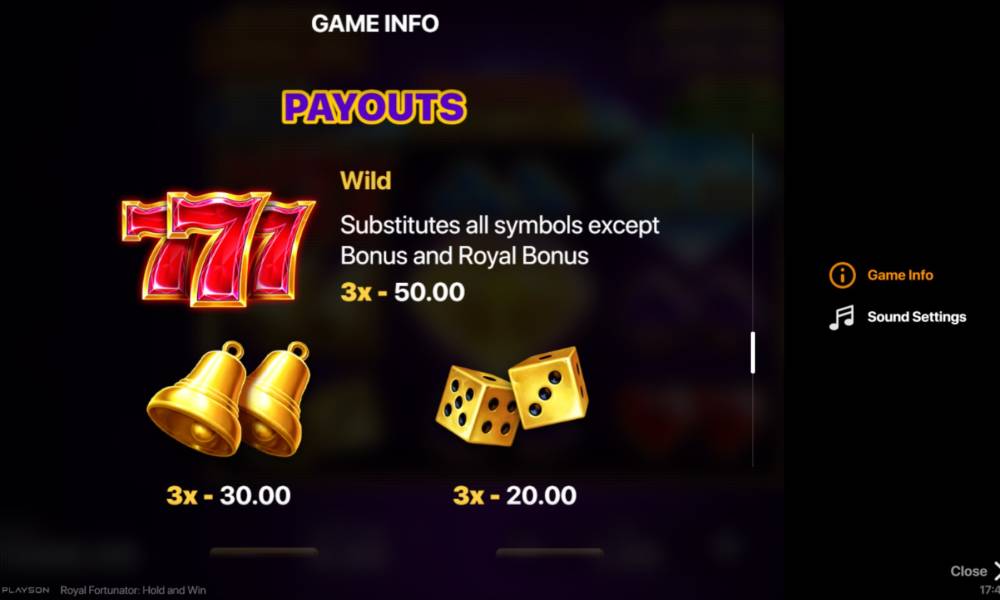Click the Wild symbol label
This screenshot has width=1000, height=600.
(365, 180)
